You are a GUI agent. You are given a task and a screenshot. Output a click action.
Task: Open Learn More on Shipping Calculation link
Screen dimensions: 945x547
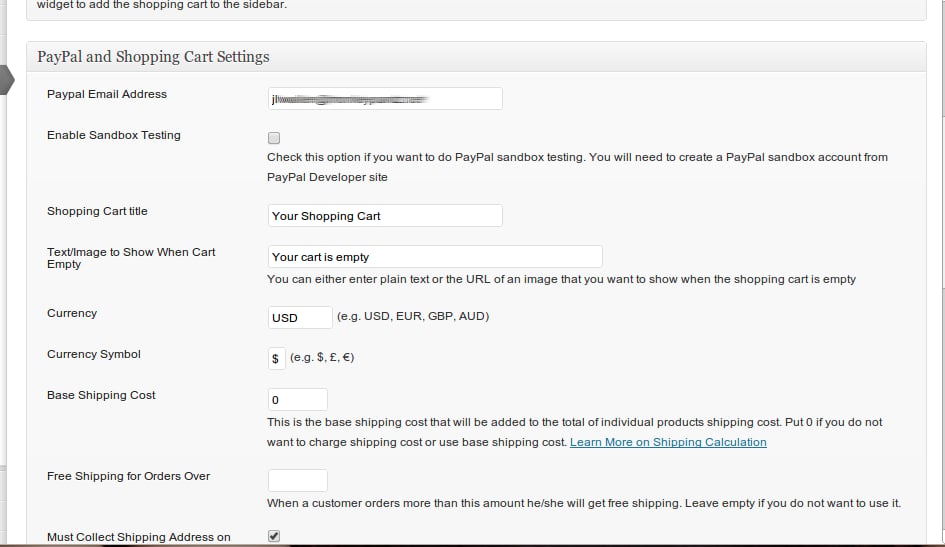pos(668,442)
